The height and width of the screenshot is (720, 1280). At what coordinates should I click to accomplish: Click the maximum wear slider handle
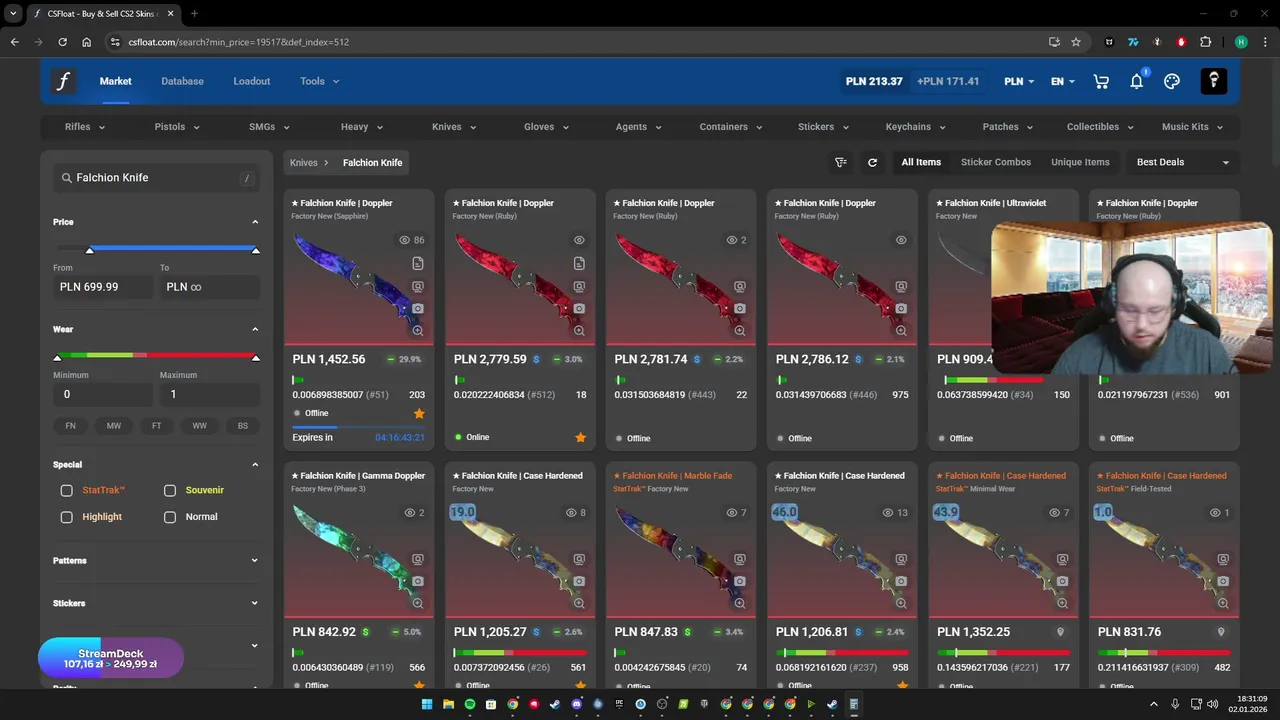(256, 357)
